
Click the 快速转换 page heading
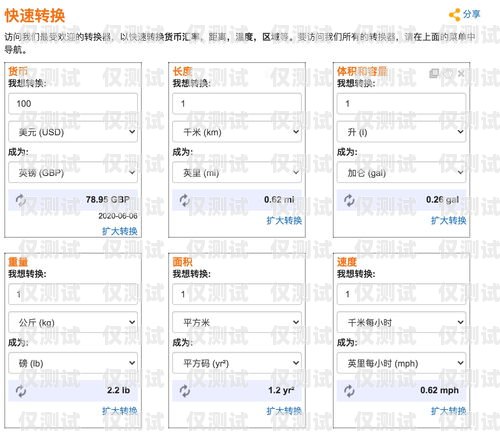35,16
